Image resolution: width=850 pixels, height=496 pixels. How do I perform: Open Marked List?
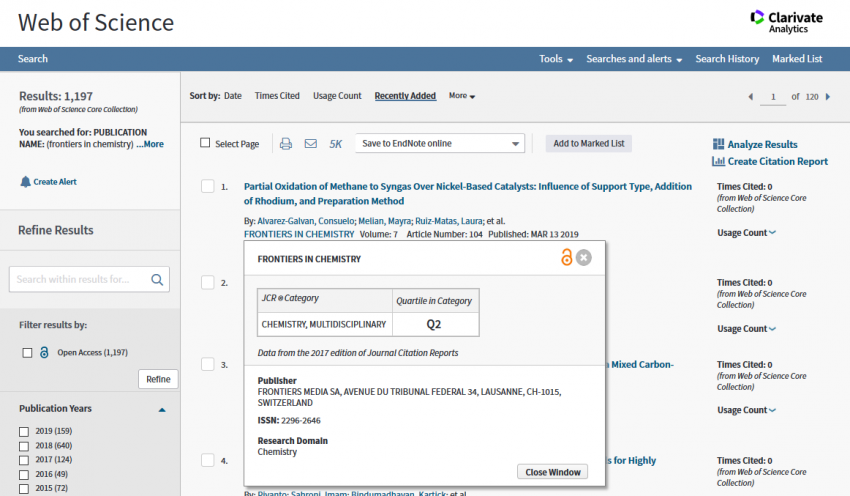(797, 59)
